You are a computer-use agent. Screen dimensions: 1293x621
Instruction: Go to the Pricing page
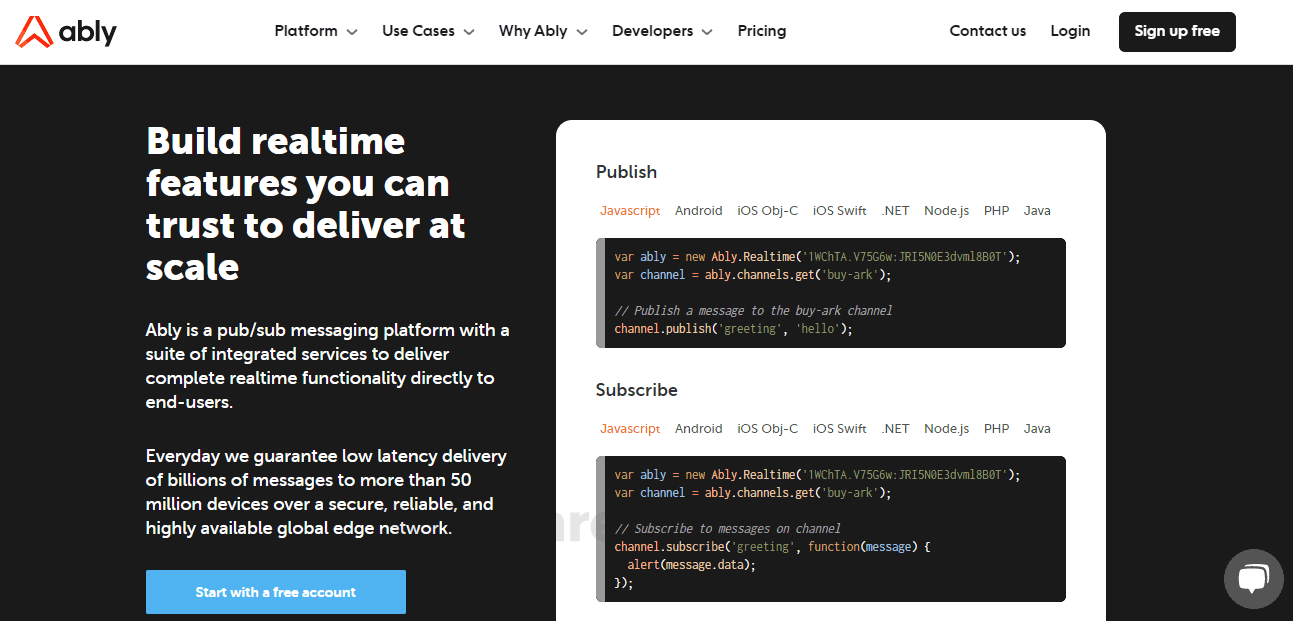coord(761,31)
